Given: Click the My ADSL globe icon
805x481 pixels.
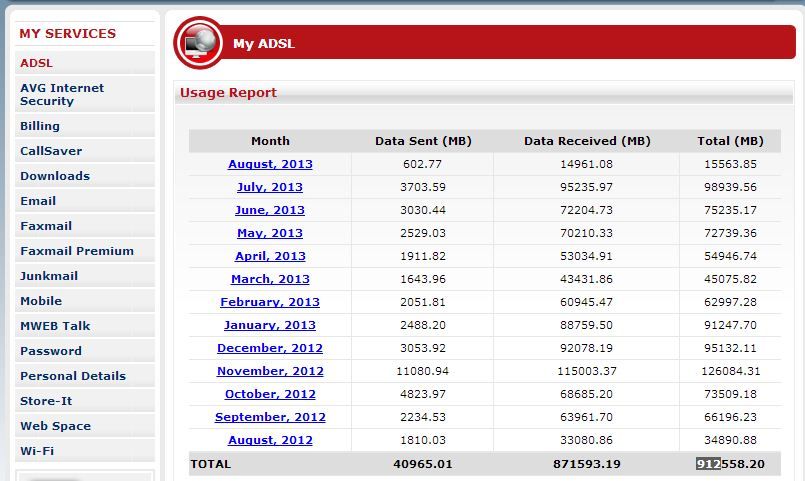Looking at the screenshot, I should tap(198, 42).
